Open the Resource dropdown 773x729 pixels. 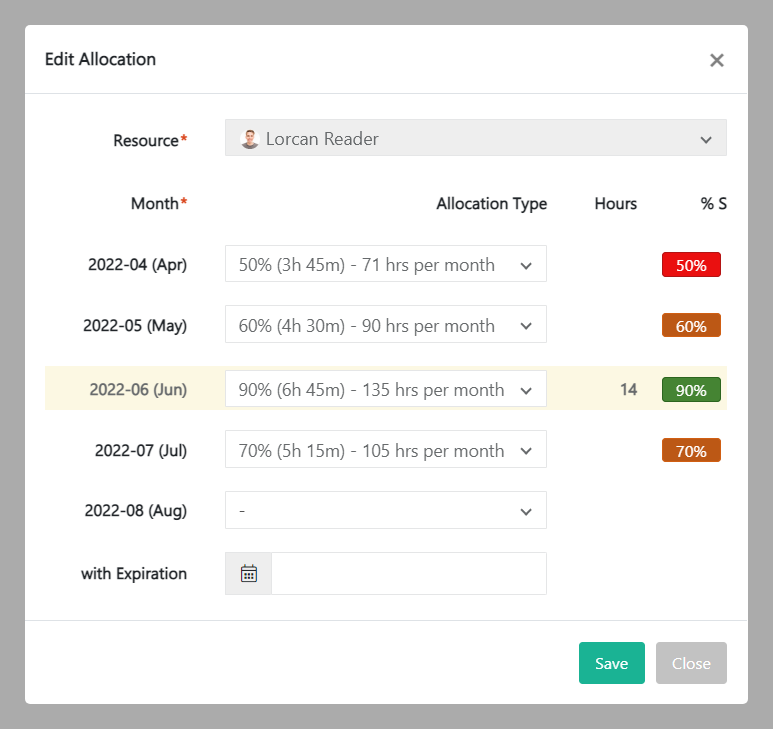click(475, 139)
